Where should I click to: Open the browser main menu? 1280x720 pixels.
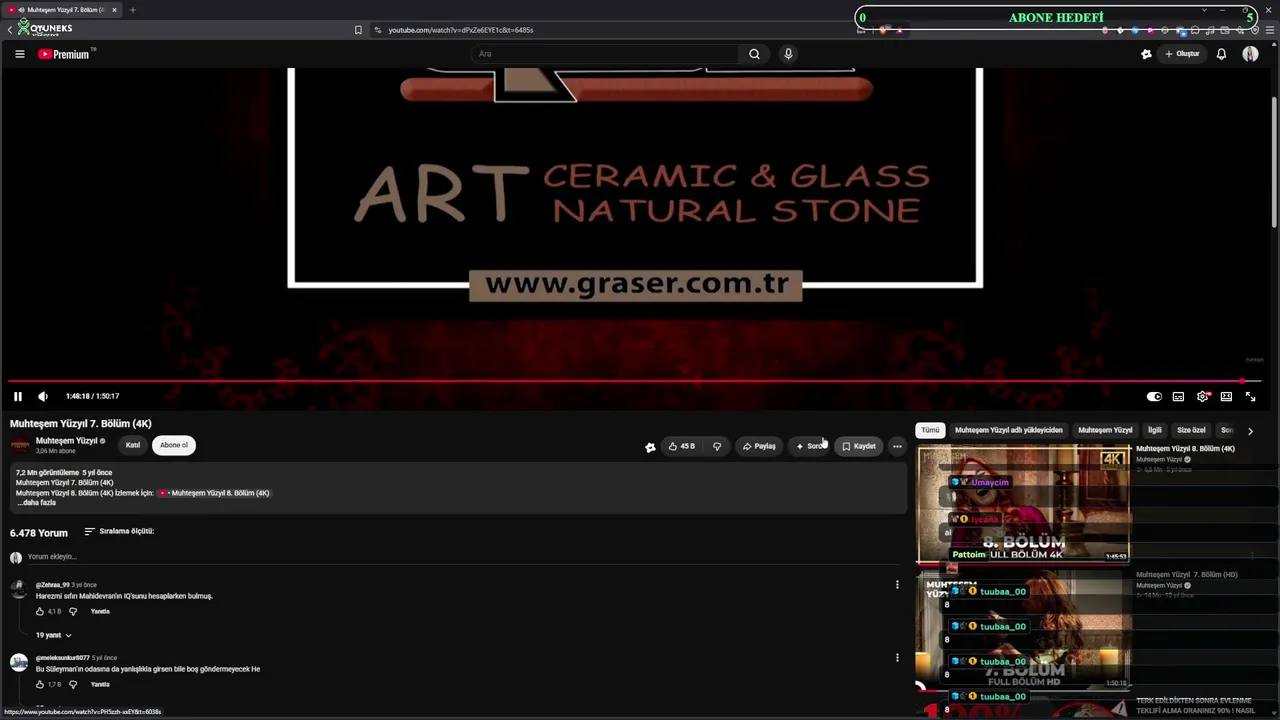1270,30
